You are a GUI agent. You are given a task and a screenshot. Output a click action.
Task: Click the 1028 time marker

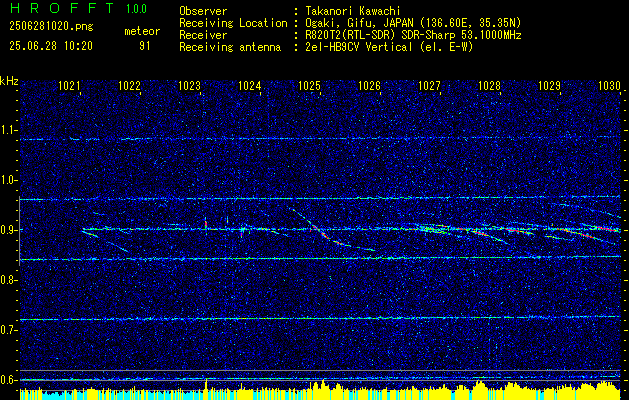(489, 85)
